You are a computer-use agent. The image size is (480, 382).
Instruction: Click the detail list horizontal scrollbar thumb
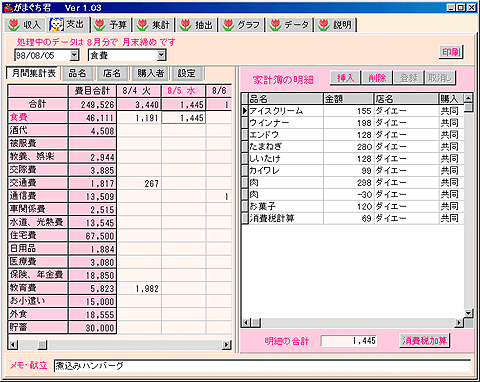coord(256,322)
